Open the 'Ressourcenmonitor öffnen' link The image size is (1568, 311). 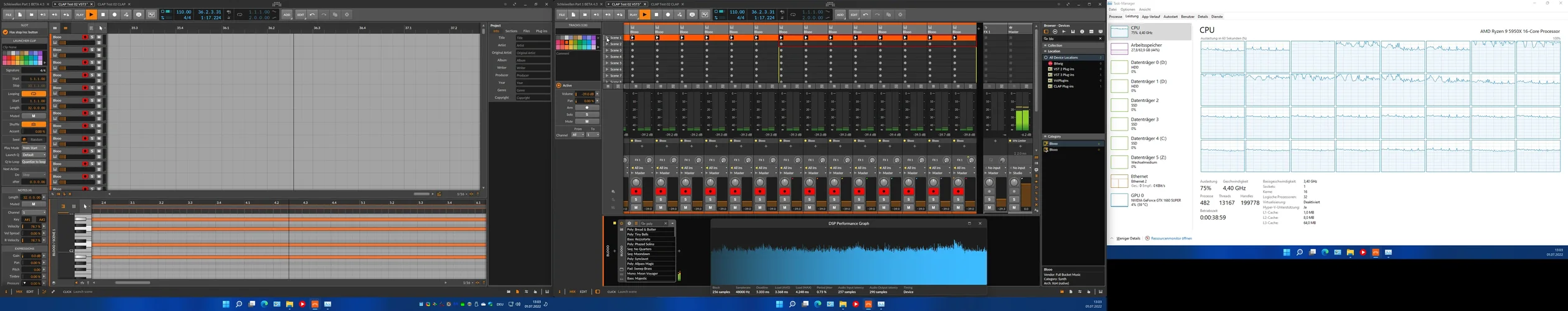(1171, 238)
